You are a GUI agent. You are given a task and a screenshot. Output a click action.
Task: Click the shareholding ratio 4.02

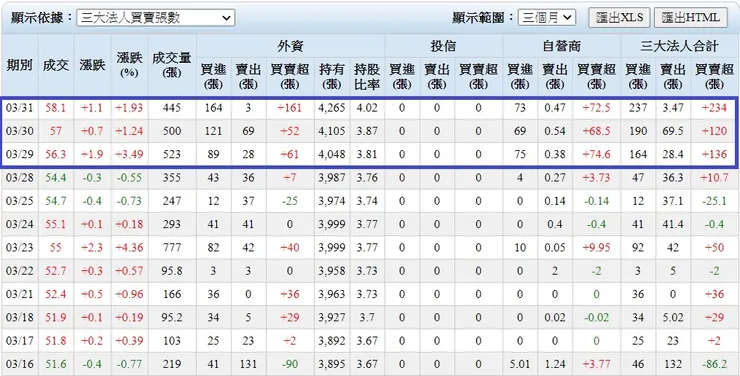pos(367,108)
